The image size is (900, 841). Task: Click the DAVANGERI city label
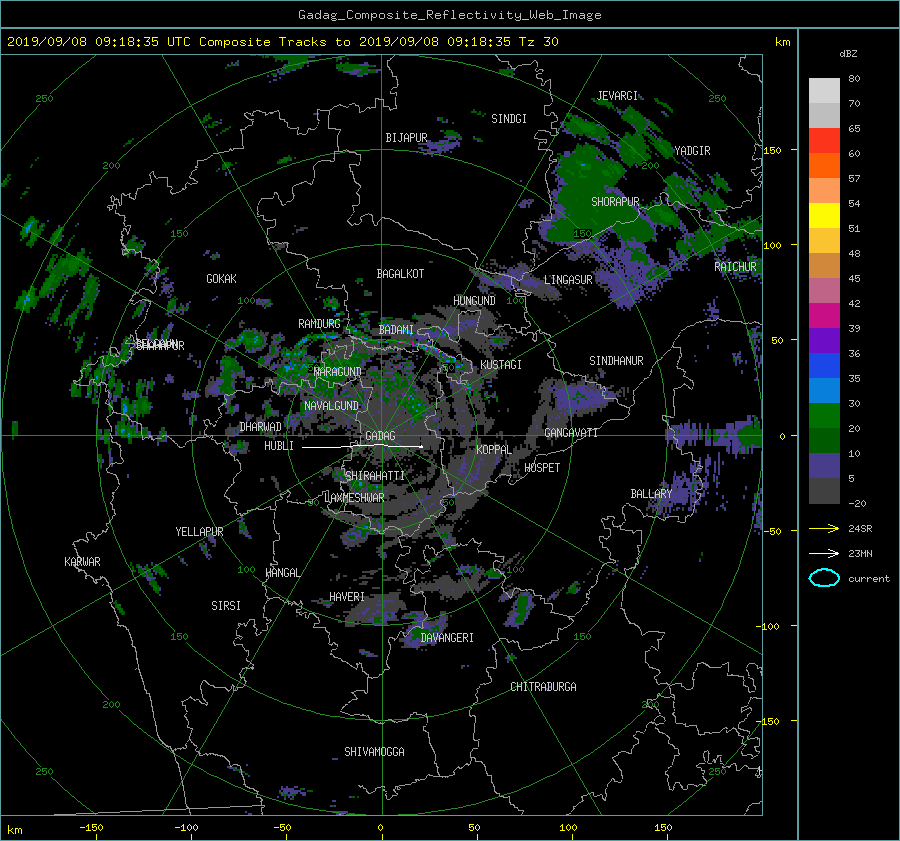(447, 638)
